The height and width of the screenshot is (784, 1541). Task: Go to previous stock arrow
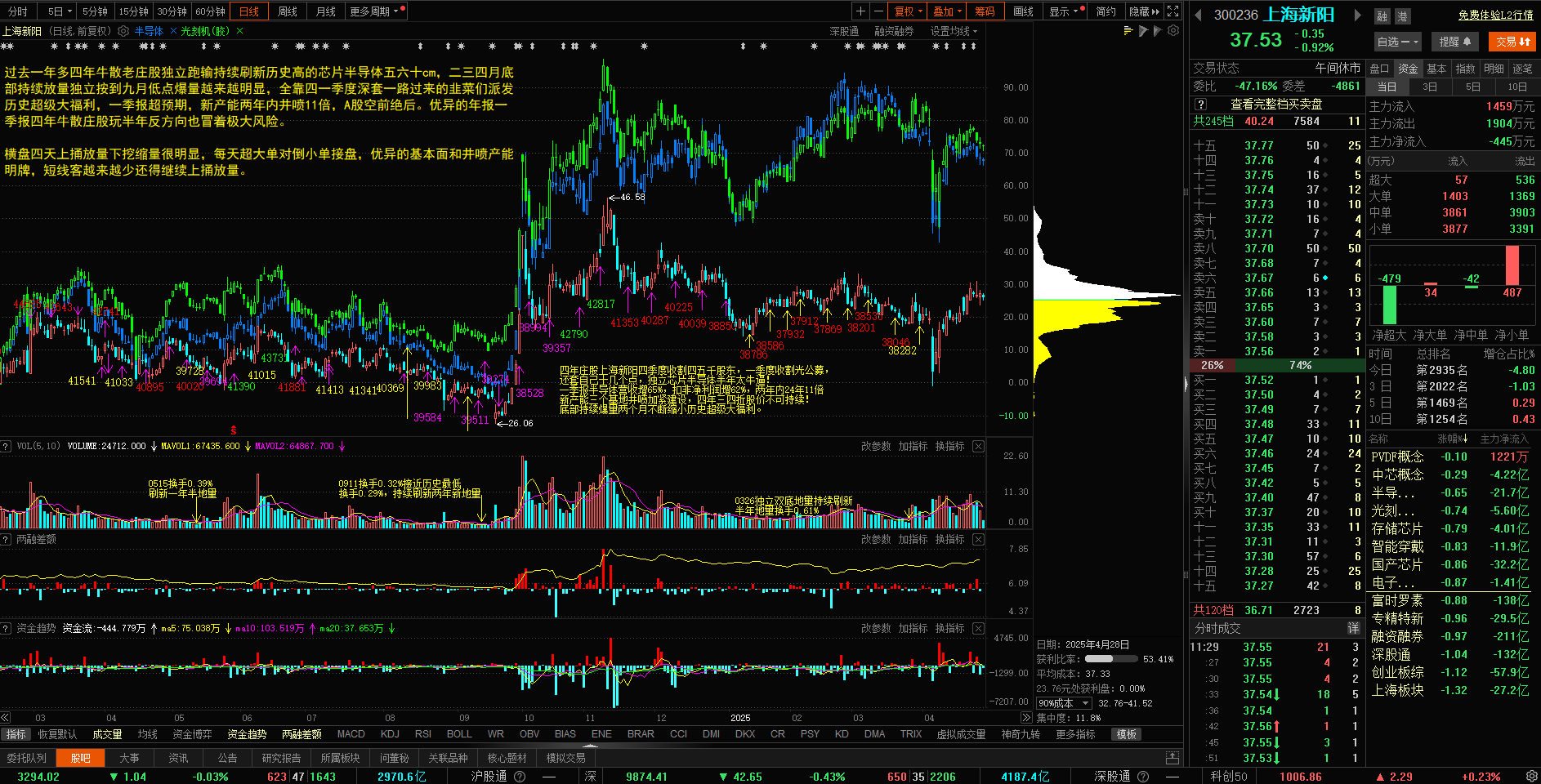coord(1198,15)
